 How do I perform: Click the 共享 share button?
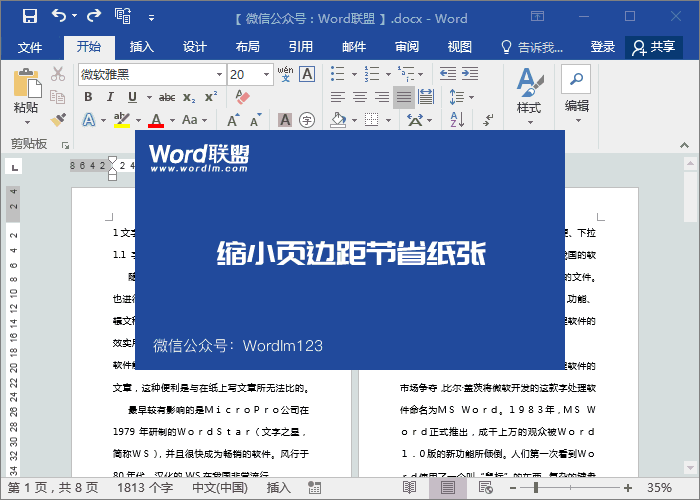pyautogui.click(x=654, y=47)
